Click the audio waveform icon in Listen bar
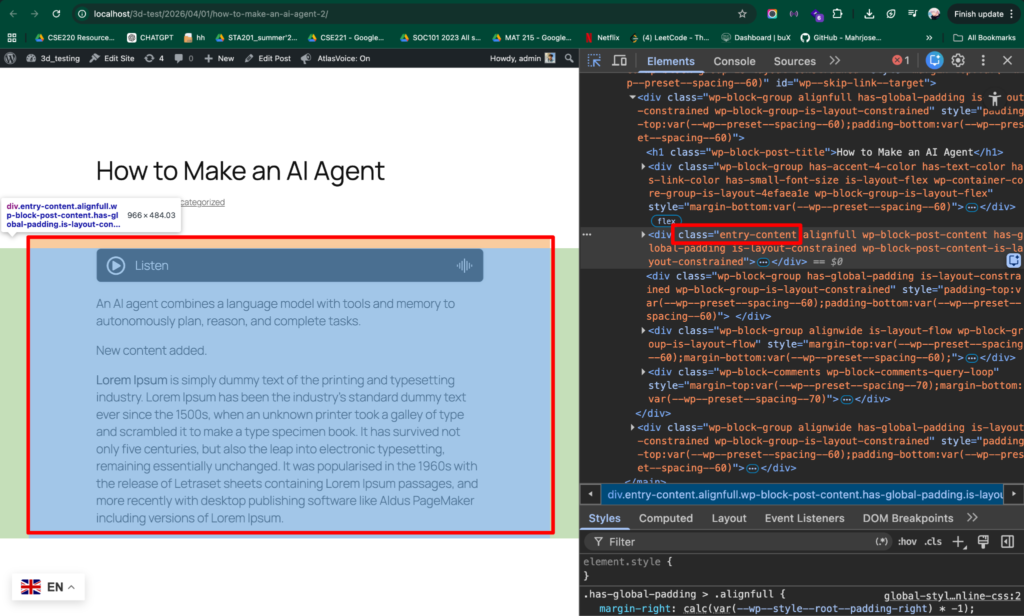Screen dimensions: 1024x616 coord(464,265)
